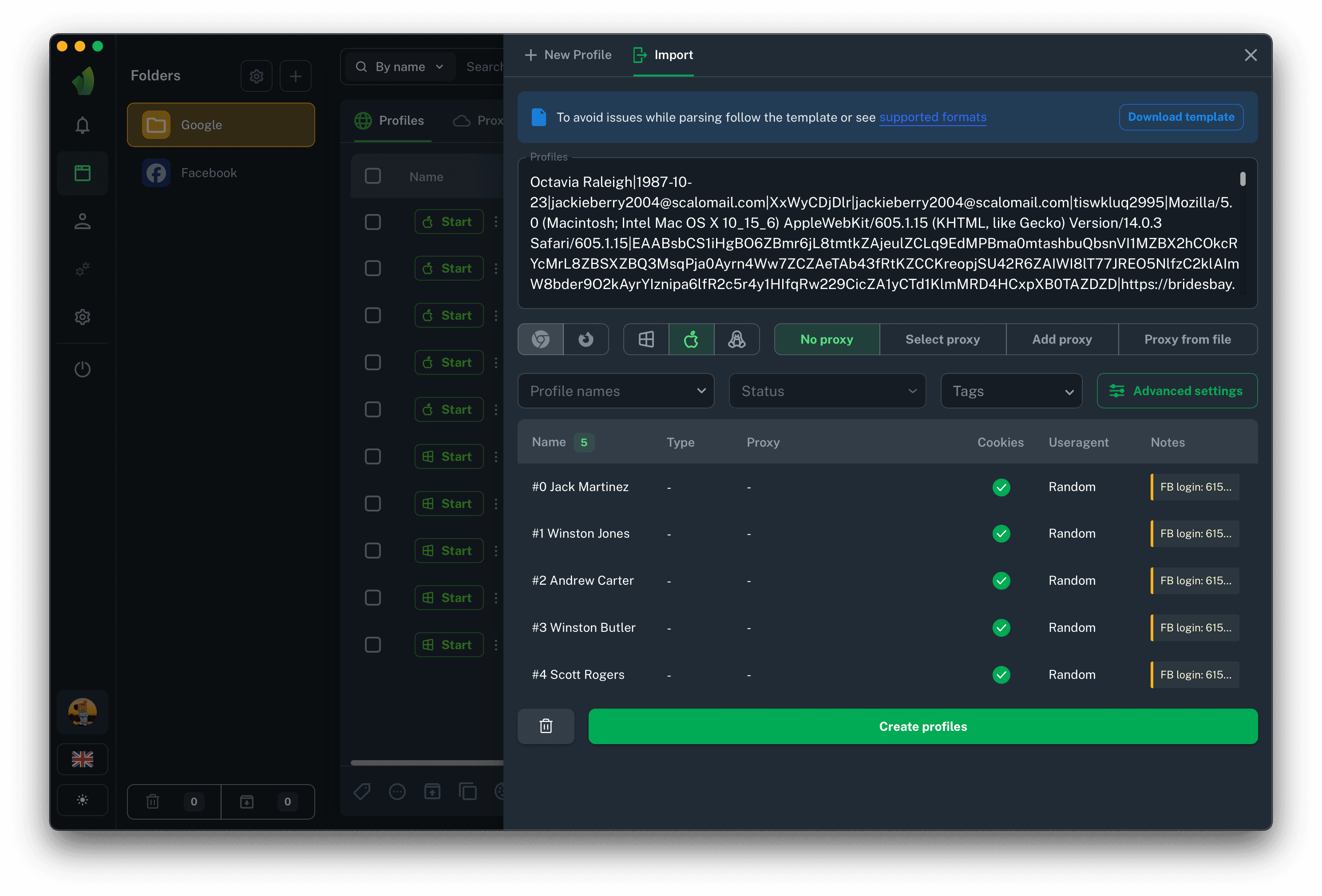The width and height of the screenshot is (1322, 896).
Task: Check the first profile row checkbox
Action: tap(372, 222)
